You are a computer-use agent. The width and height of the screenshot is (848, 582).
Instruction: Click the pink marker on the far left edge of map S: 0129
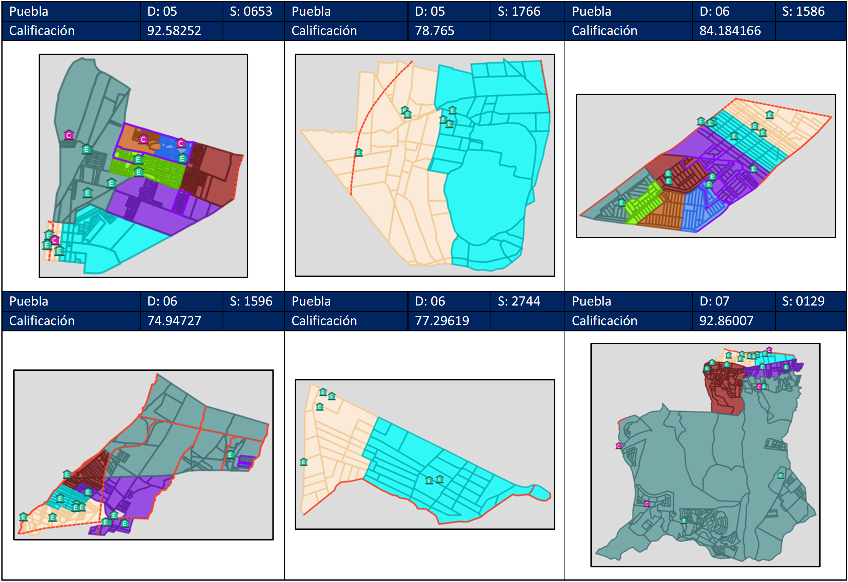coord(619,446)
